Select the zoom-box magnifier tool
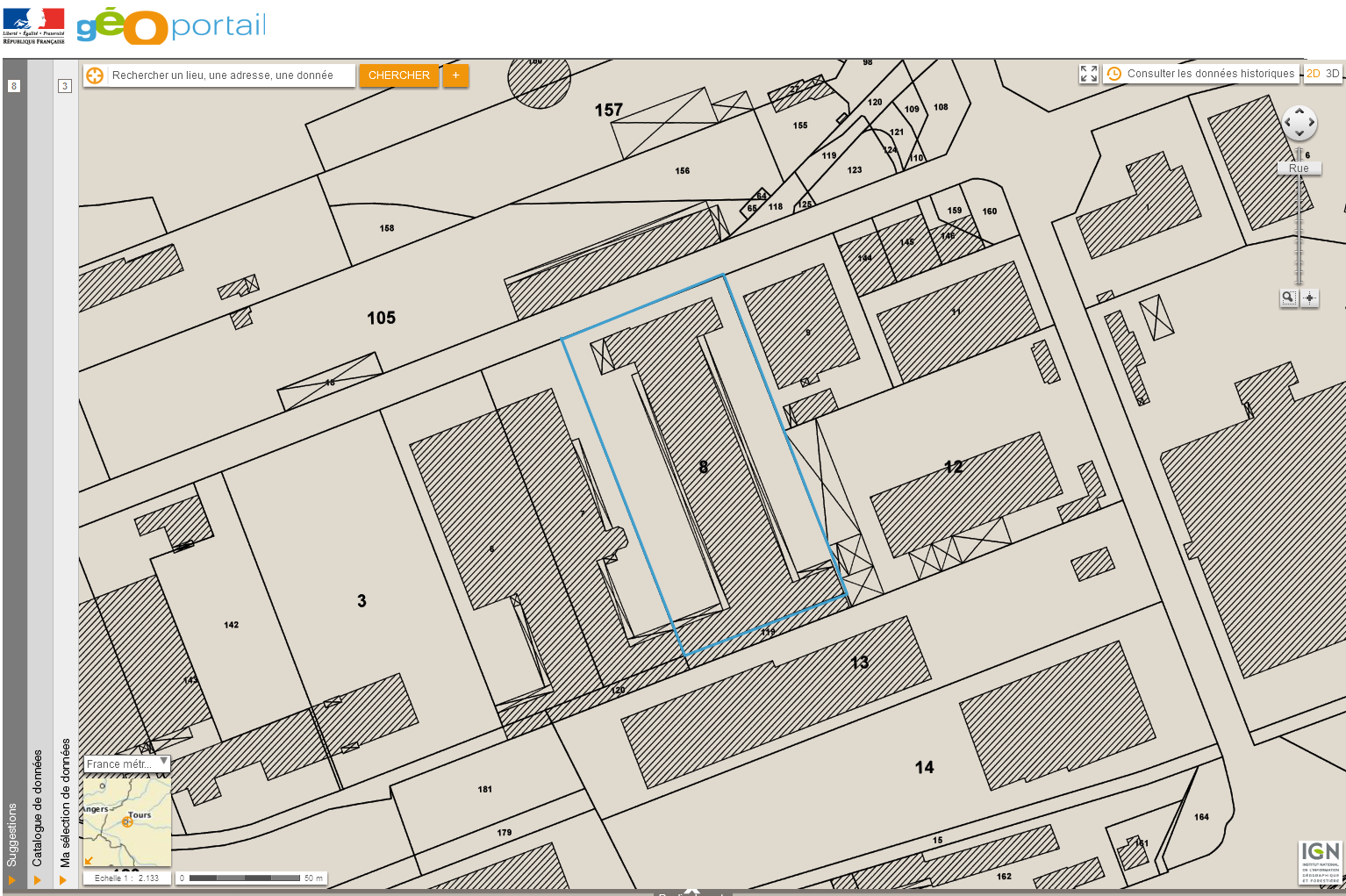 pyautogui.click(x=1288, y=297)
